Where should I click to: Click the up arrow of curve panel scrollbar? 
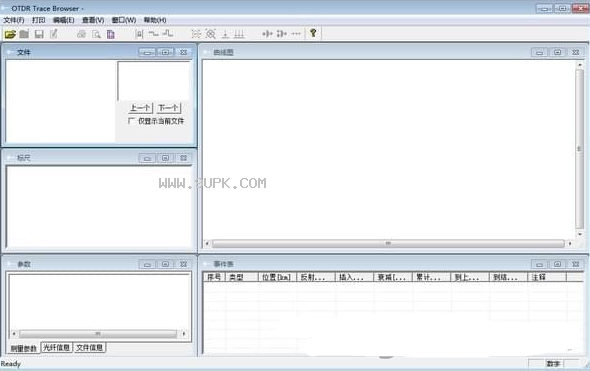click(580, 65)
